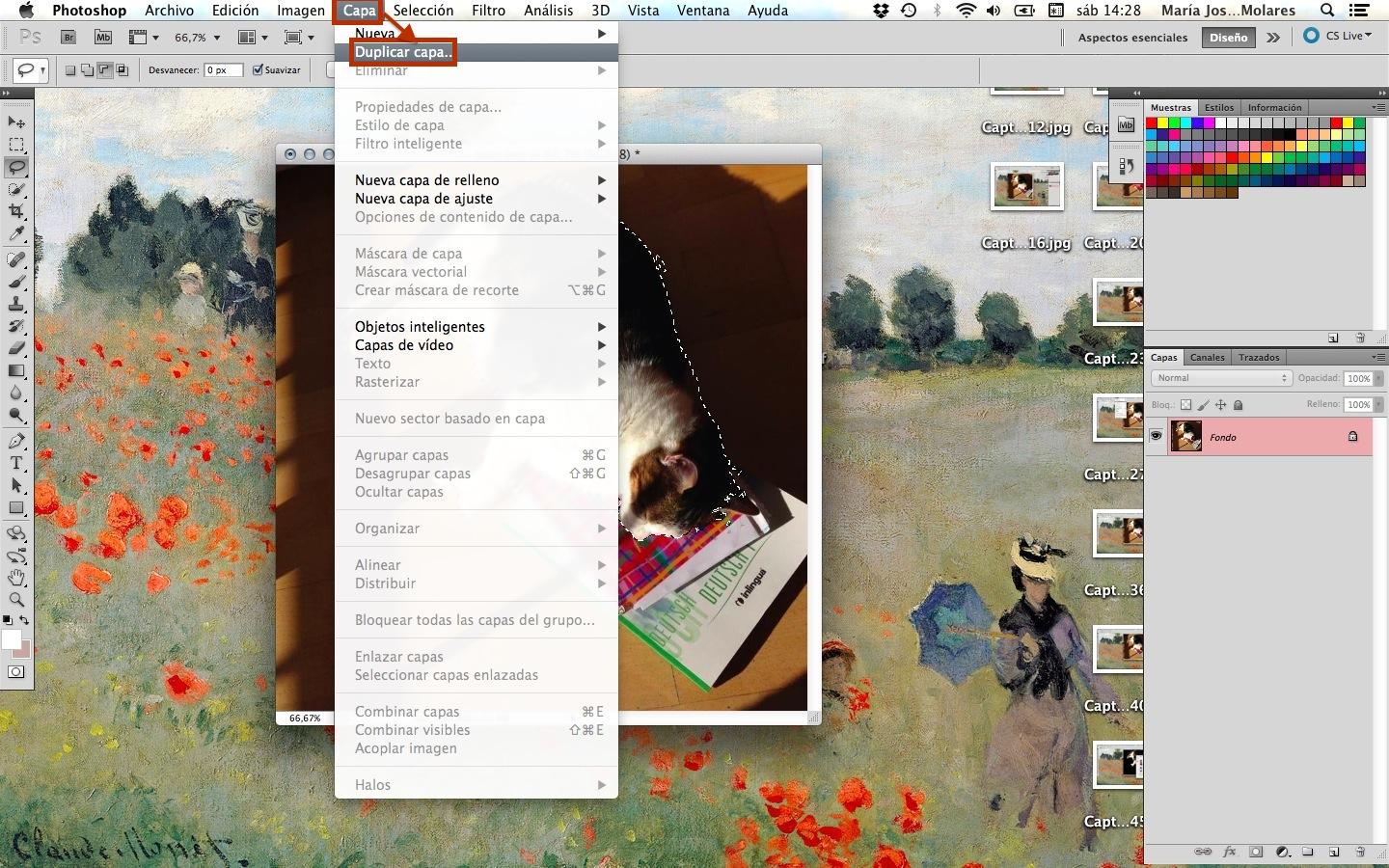Click the Create new layer icon
1389x868 pixels.
1334,853
